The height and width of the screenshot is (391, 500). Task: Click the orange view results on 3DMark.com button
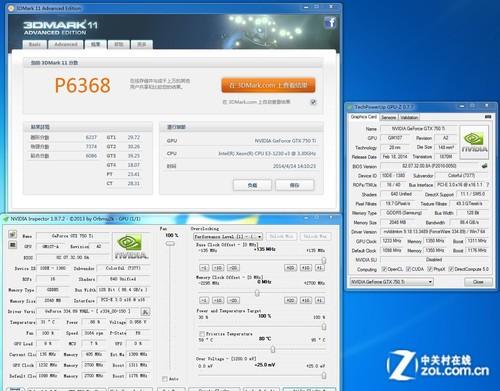coord(268,85)
